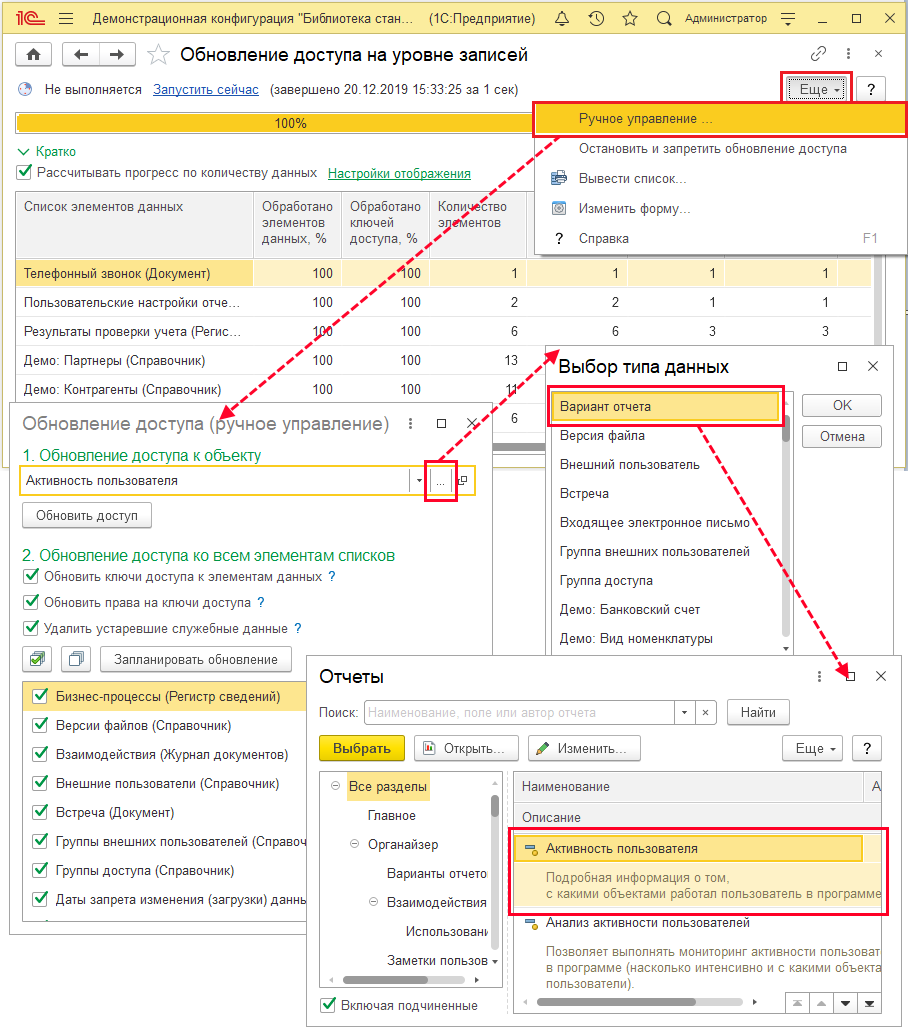
Task: Check all list items icon button
Action: coord(37,659)
